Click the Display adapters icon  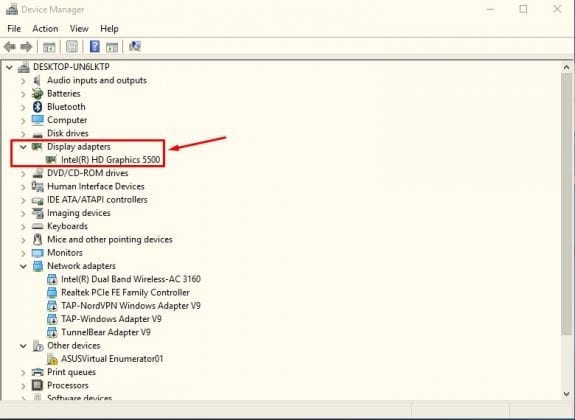[37, 147]
